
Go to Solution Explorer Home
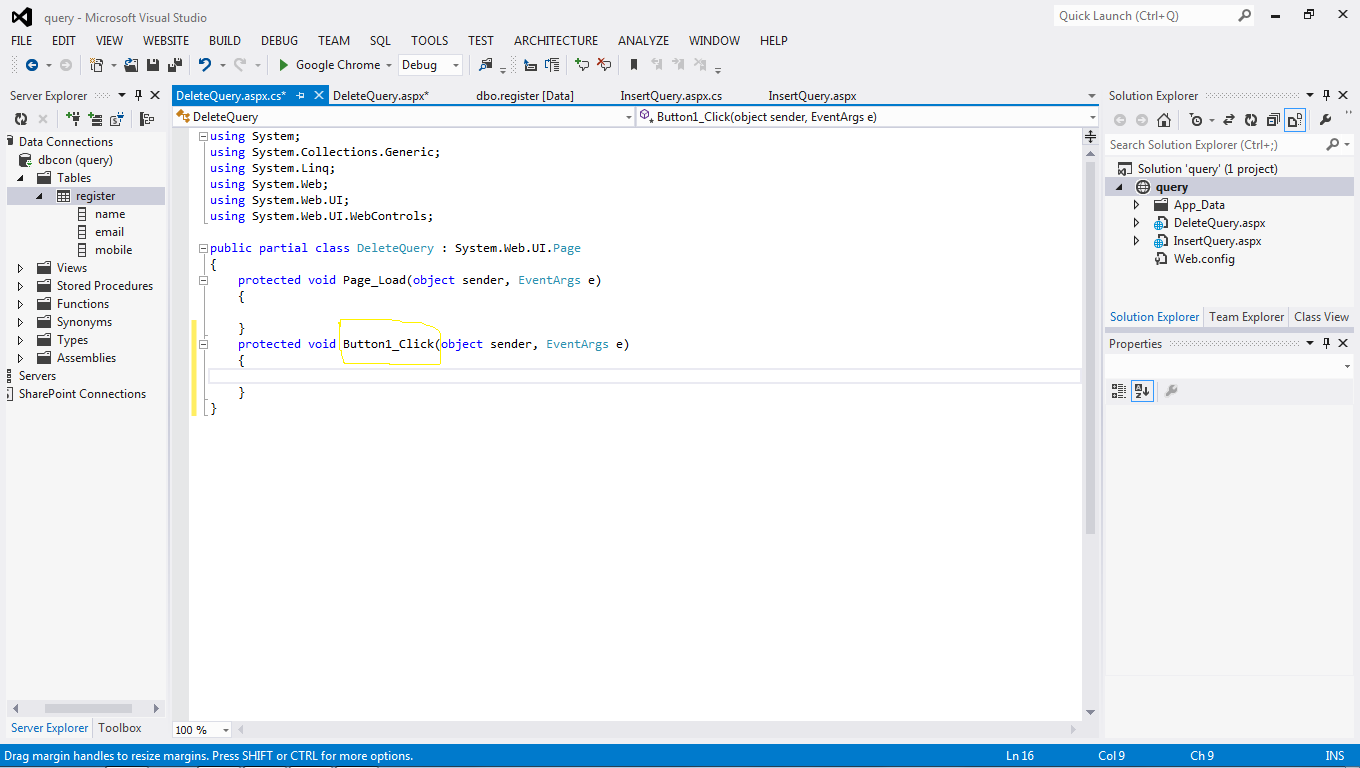click(1164, 120)
